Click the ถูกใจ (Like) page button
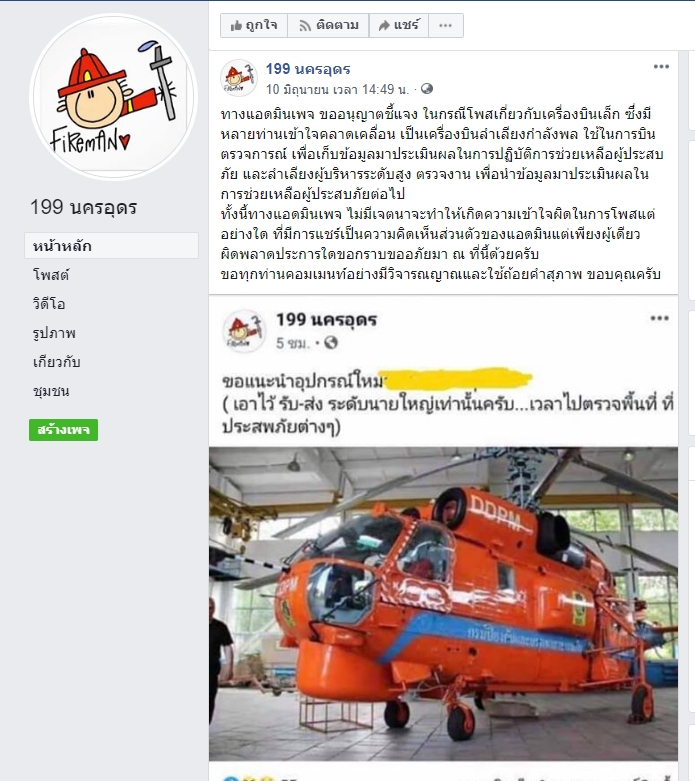 254,25
